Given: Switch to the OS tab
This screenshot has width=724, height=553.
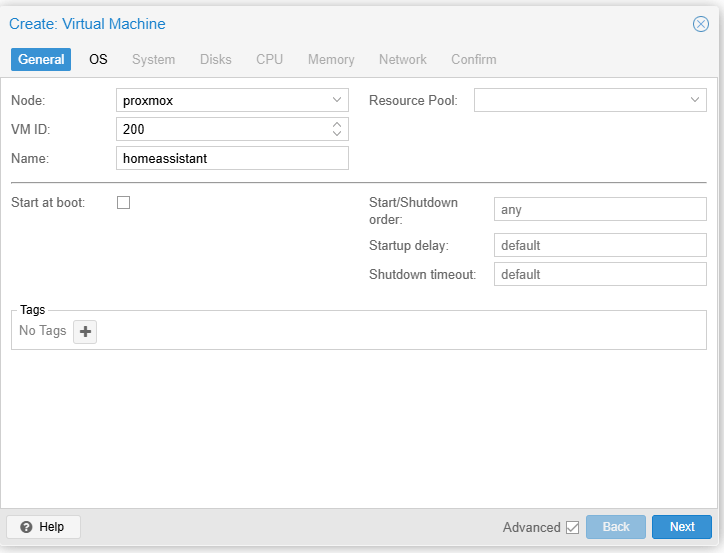Looking at the screenshot, I should pos(98,60).
